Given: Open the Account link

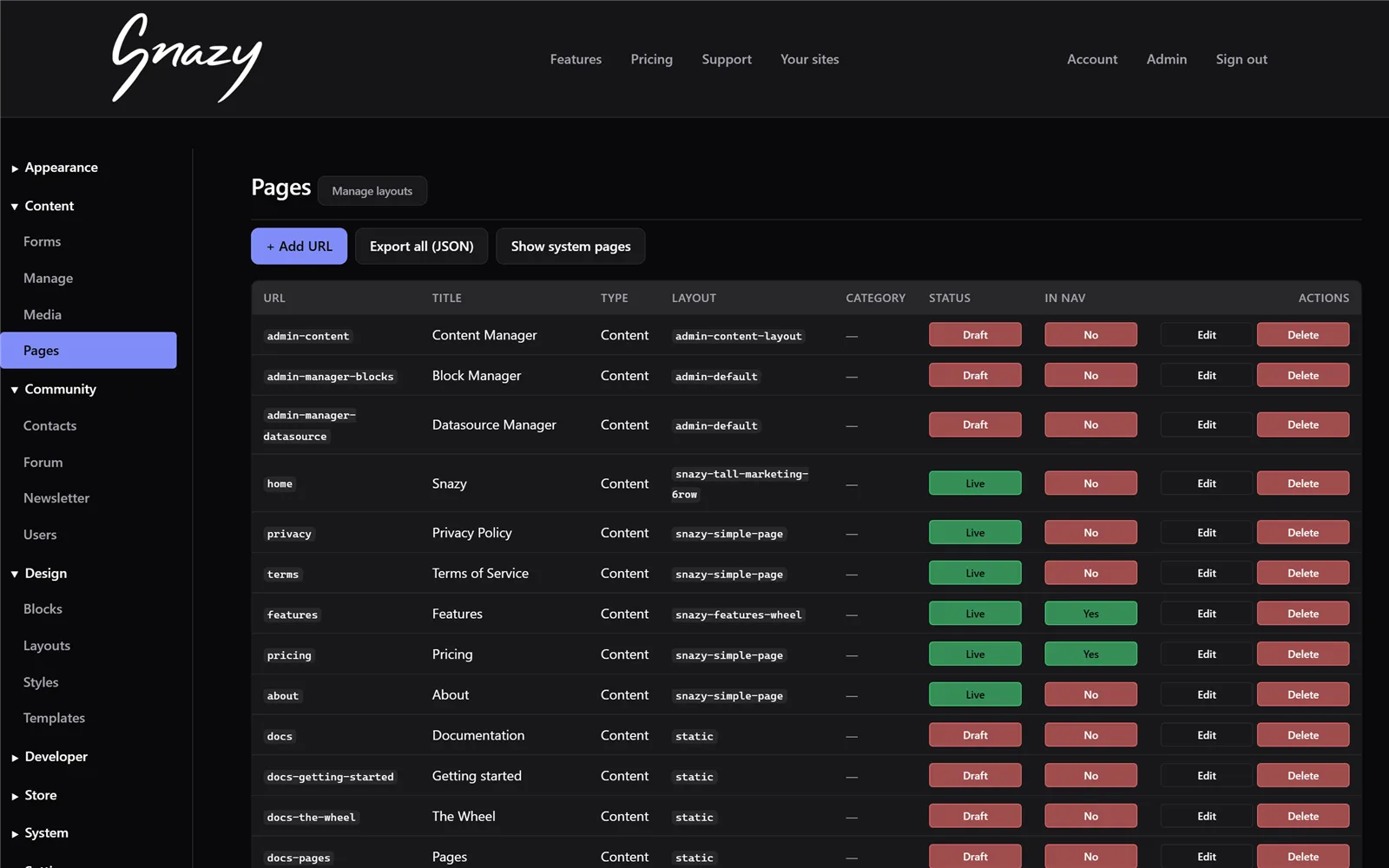Looking at the screenshot, I should coord(1092,59).
